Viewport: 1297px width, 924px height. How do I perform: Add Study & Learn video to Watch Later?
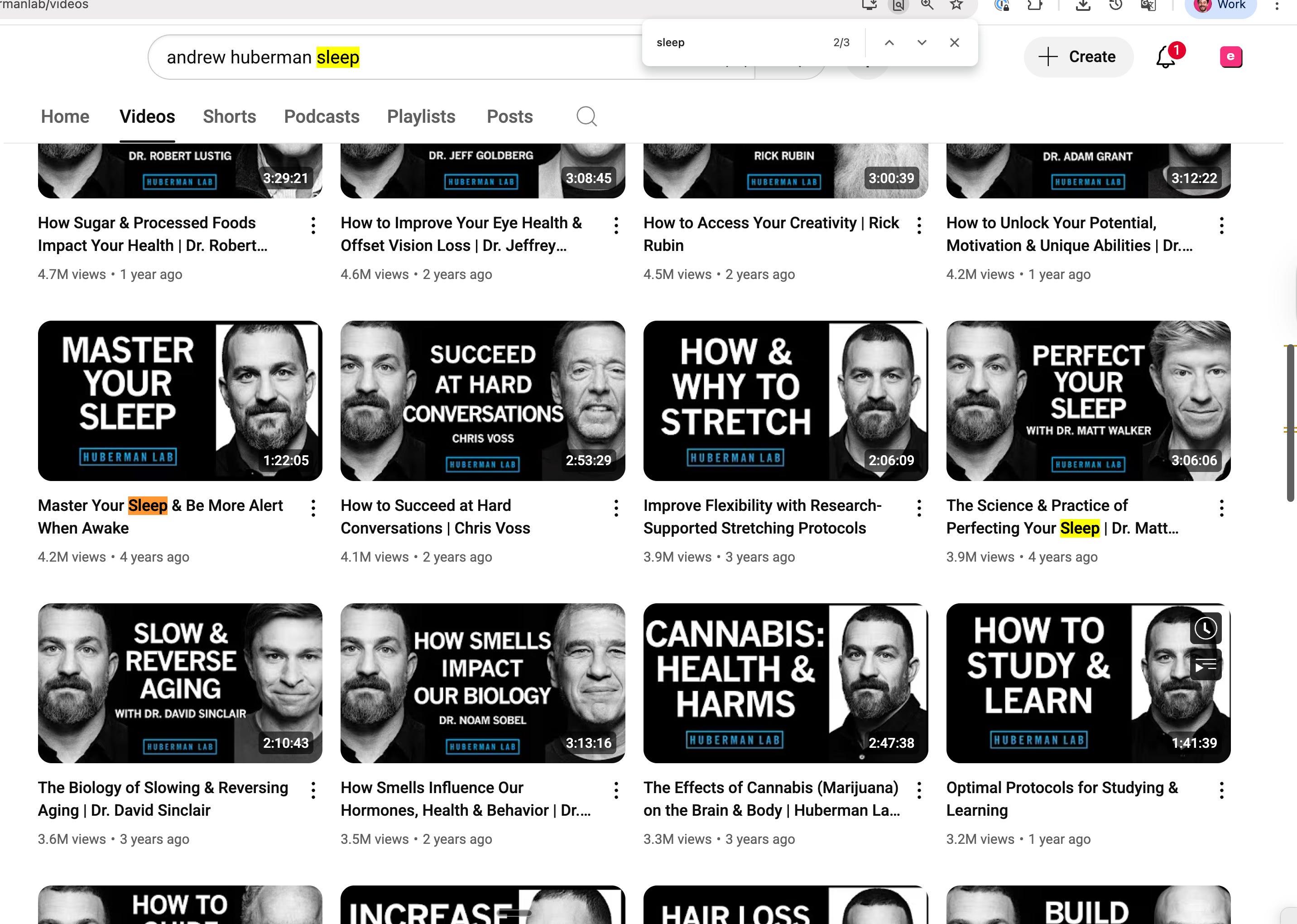click(1206, 628)
